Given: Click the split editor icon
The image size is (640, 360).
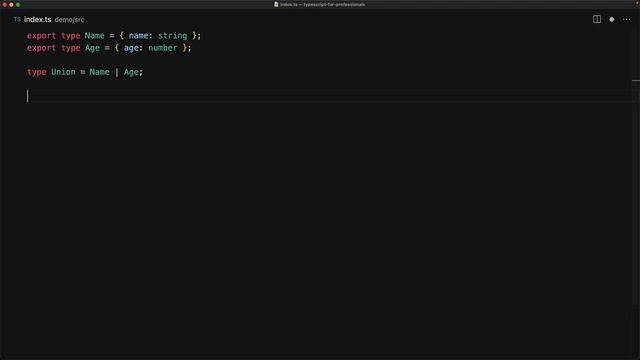Looking at the screenshot, I should [x=597, y=19].
